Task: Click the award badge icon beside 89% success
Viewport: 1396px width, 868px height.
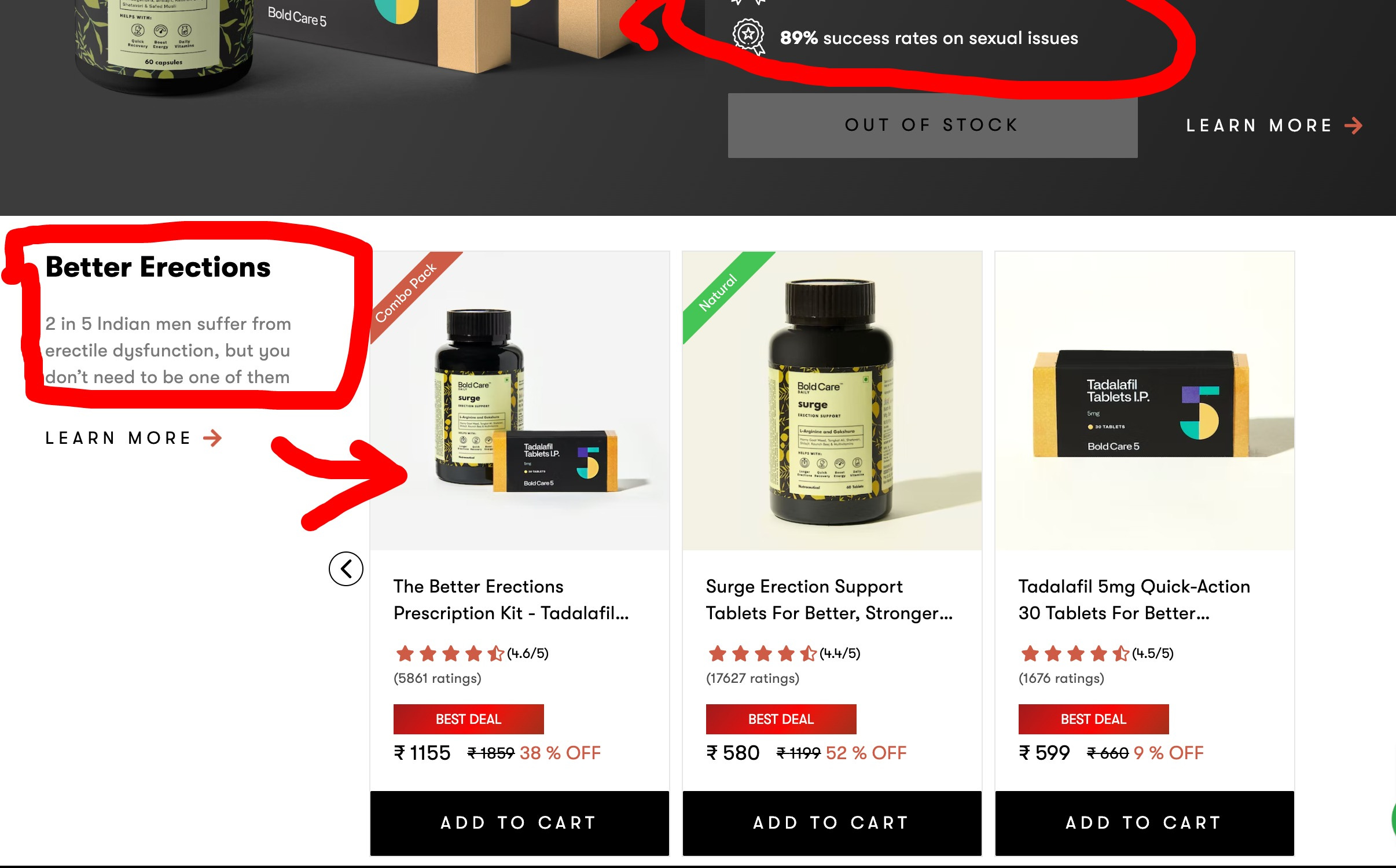Action: (x=749, y=37)
